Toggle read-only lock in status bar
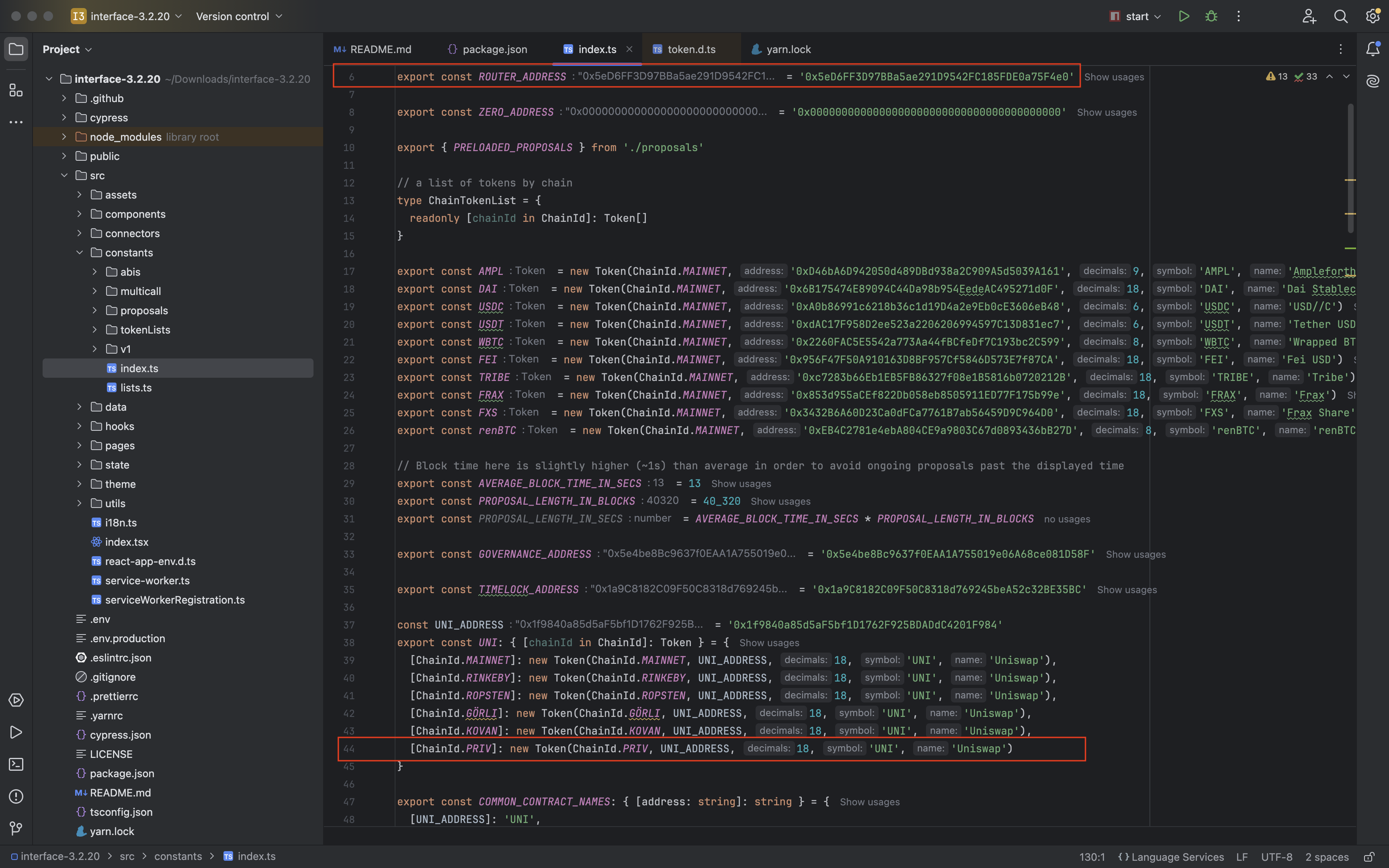 pos(1369,857)
